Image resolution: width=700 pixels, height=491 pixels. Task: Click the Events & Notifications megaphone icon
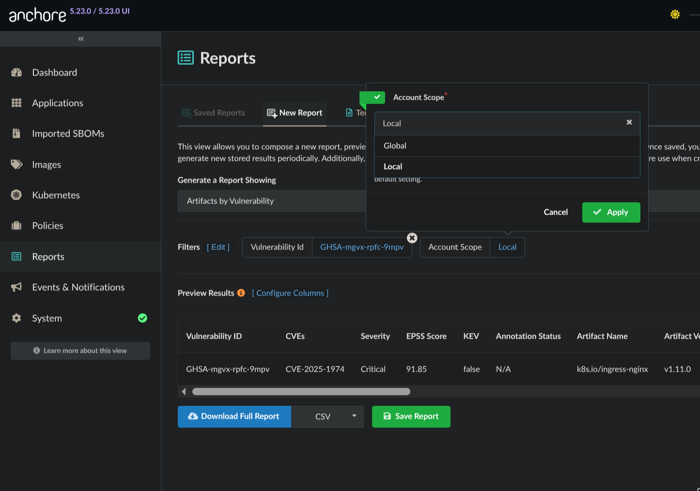pos(16,287)
